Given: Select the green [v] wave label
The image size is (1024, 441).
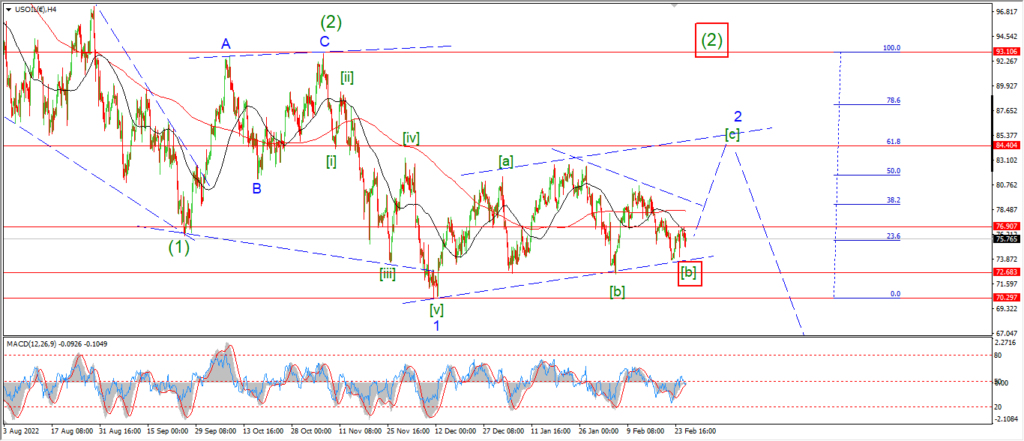Looking at the screenshot, I should click(x=436, y=309).
